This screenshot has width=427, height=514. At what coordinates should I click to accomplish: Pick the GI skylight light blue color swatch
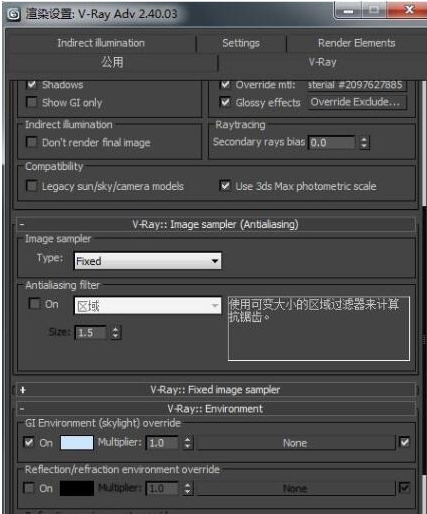click(x=77, y=443)
